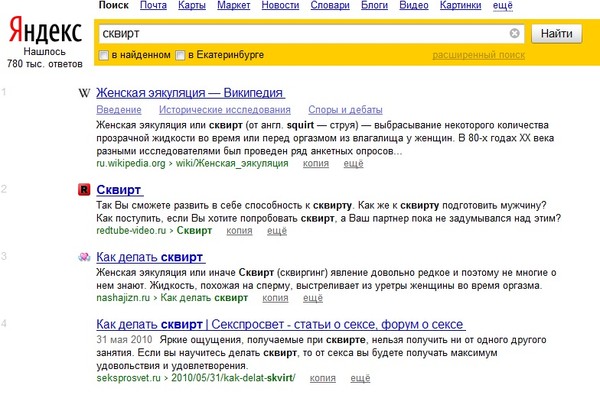The width and height of the screenshot is (600, 395).
Task: Click the Wikipedia favicon of the first result
Action: click(84, 93)
